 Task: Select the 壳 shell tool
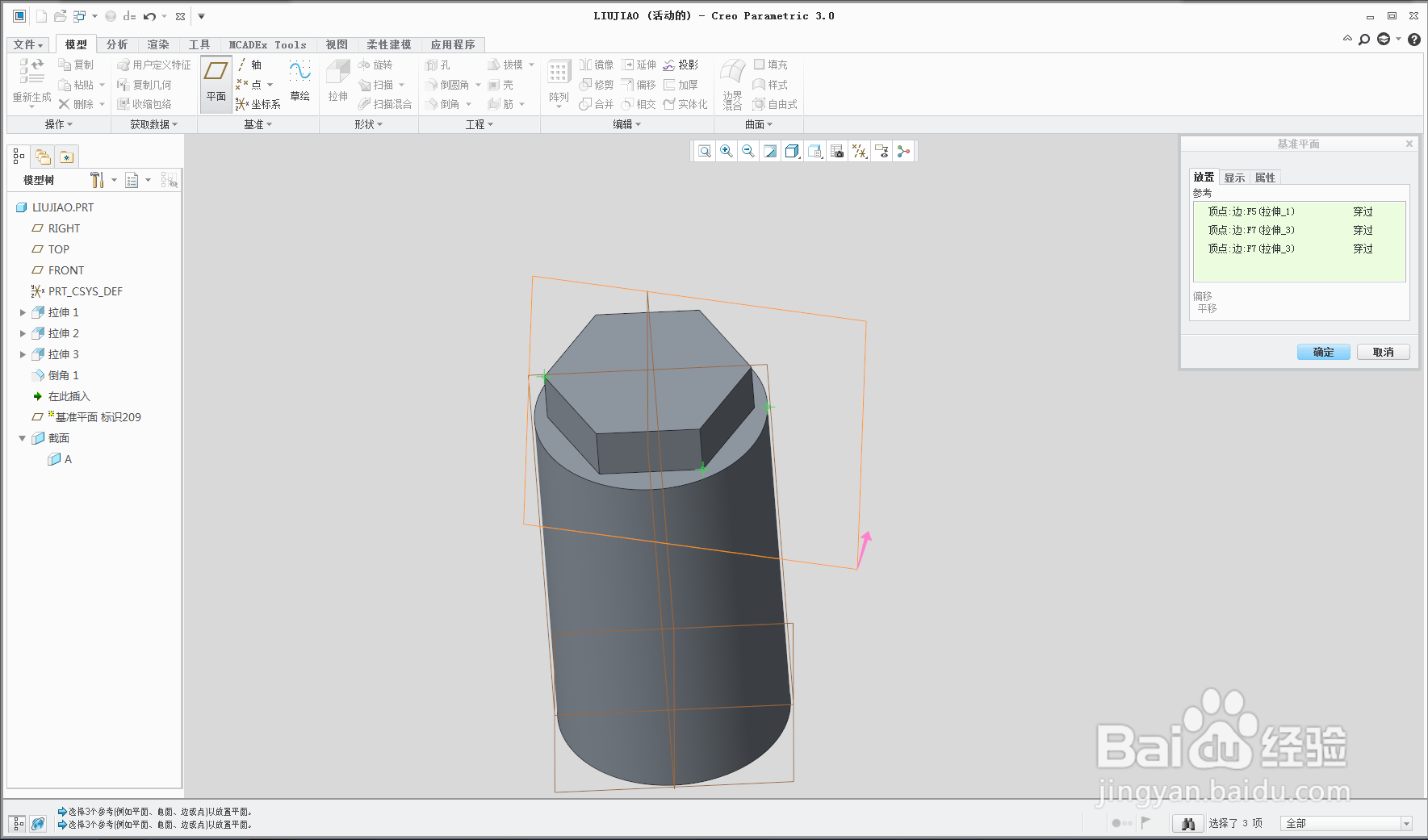pos(500,85)
